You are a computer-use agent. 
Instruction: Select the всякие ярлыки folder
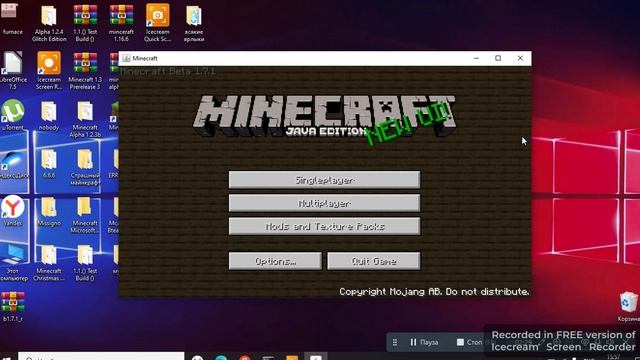pos(194,24)
